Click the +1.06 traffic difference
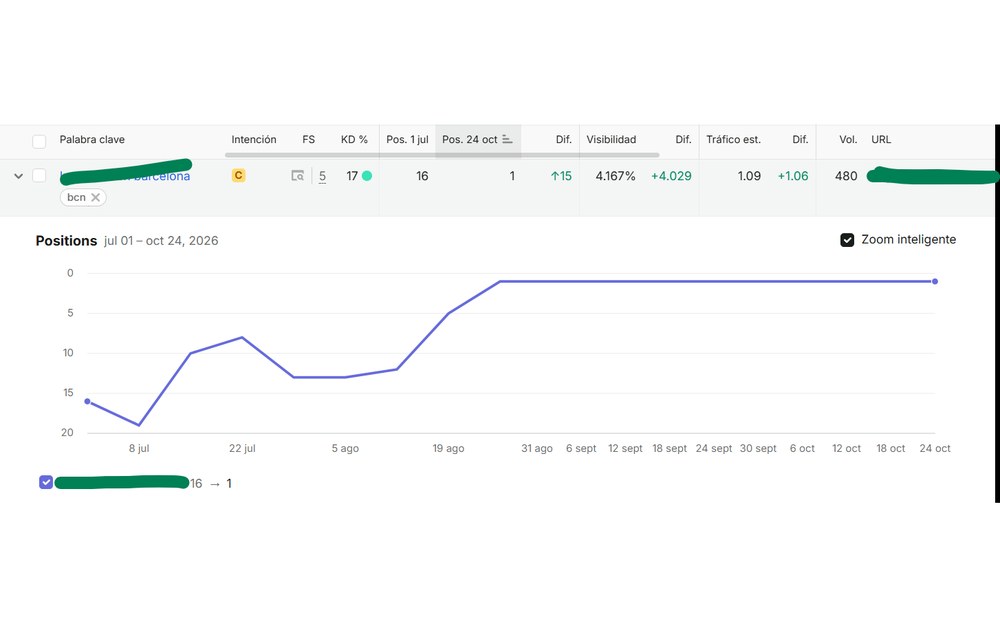 coord(793,176)
